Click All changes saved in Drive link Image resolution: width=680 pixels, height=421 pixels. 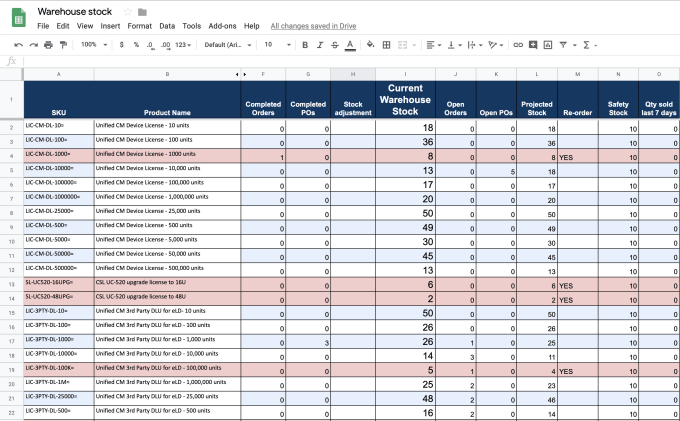(x=314, y=26)
